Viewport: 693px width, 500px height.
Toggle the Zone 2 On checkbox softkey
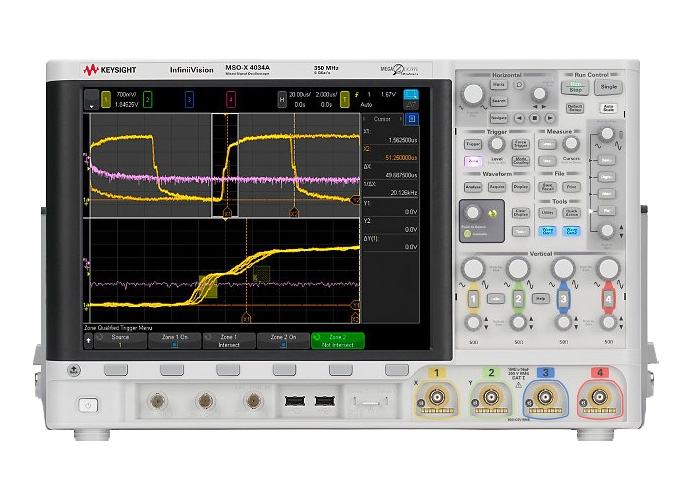pos(283,340)
